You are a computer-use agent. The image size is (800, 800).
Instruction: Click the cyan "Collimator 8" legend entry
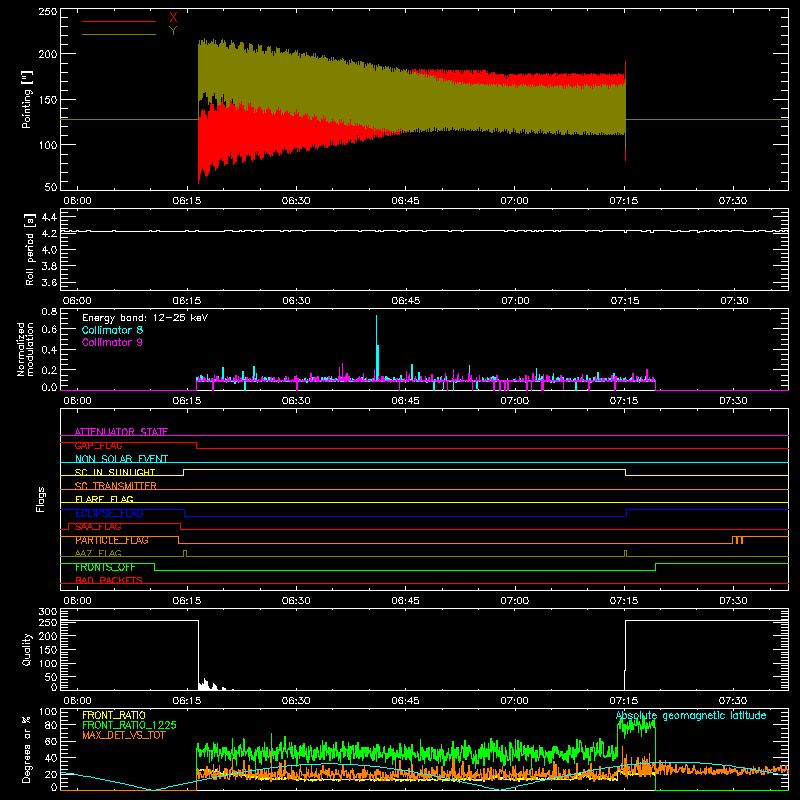pyautogui.click(x=112, y=330)
